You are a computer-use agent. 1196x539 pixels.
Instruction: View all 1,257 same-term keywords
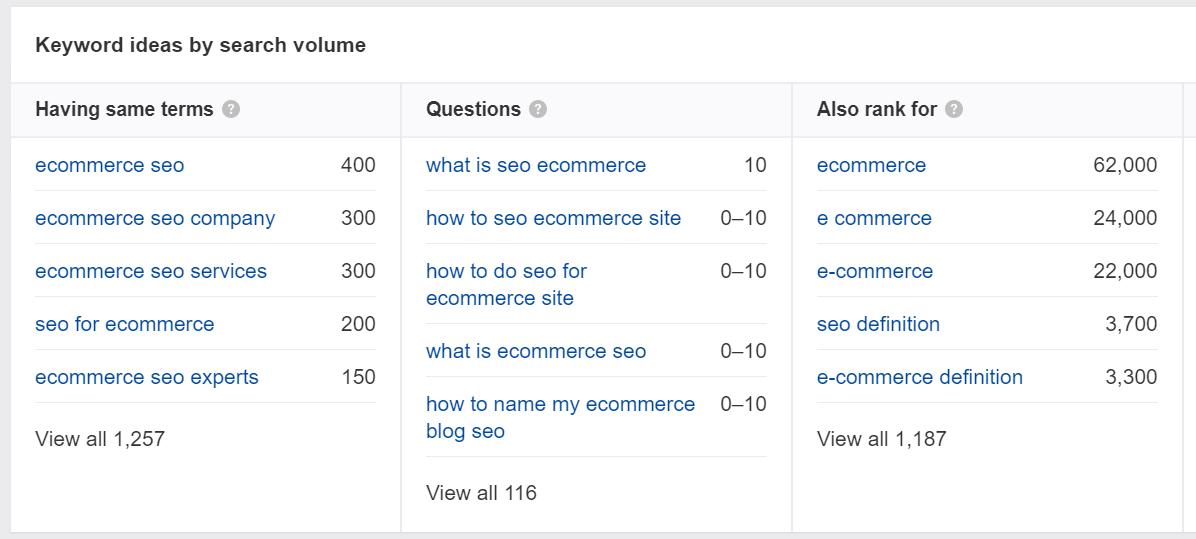(x=100, y=438)
